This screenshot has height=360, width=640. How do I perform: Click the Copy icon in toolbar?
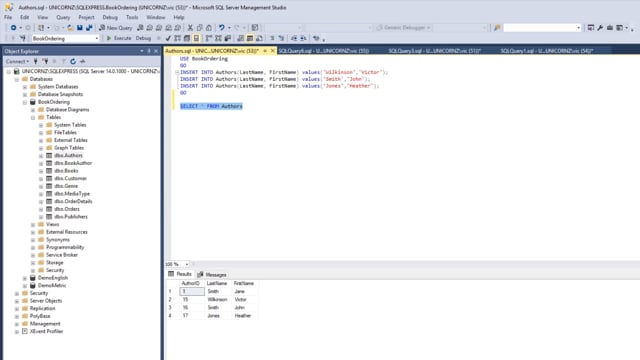pyautogui.click(x=200, y=28)
